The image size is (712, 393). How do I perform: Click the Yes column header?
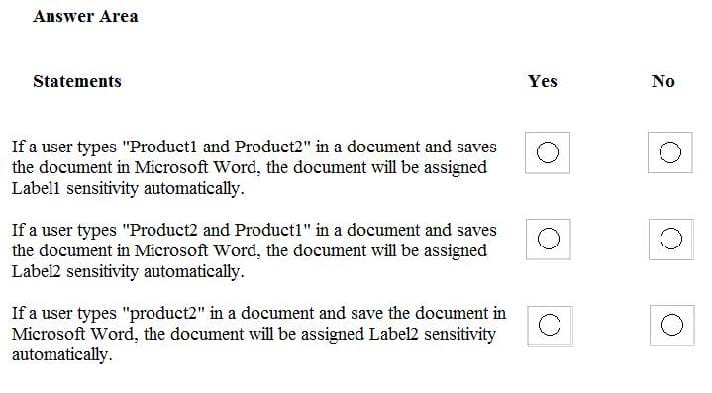tap(543, 81)
